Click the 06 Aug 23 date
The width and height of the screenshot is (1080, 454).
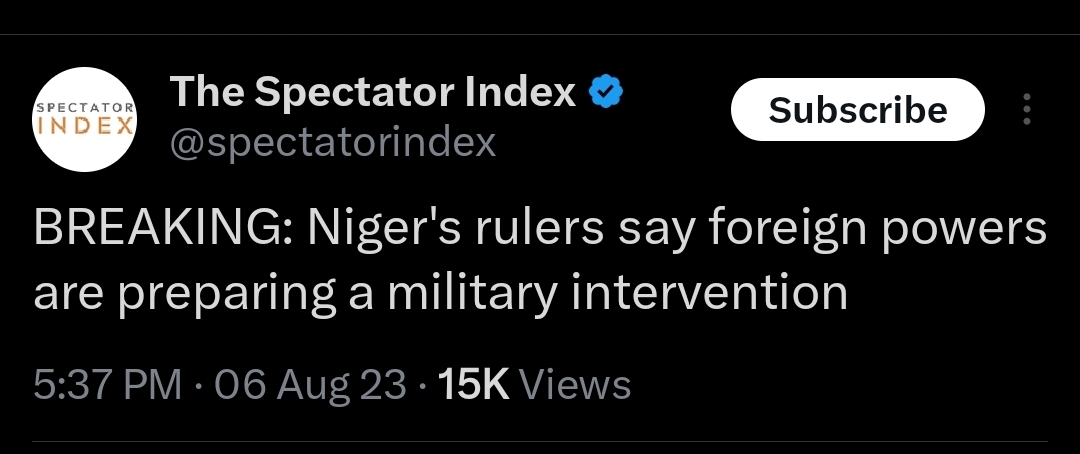tap(310, 384)
